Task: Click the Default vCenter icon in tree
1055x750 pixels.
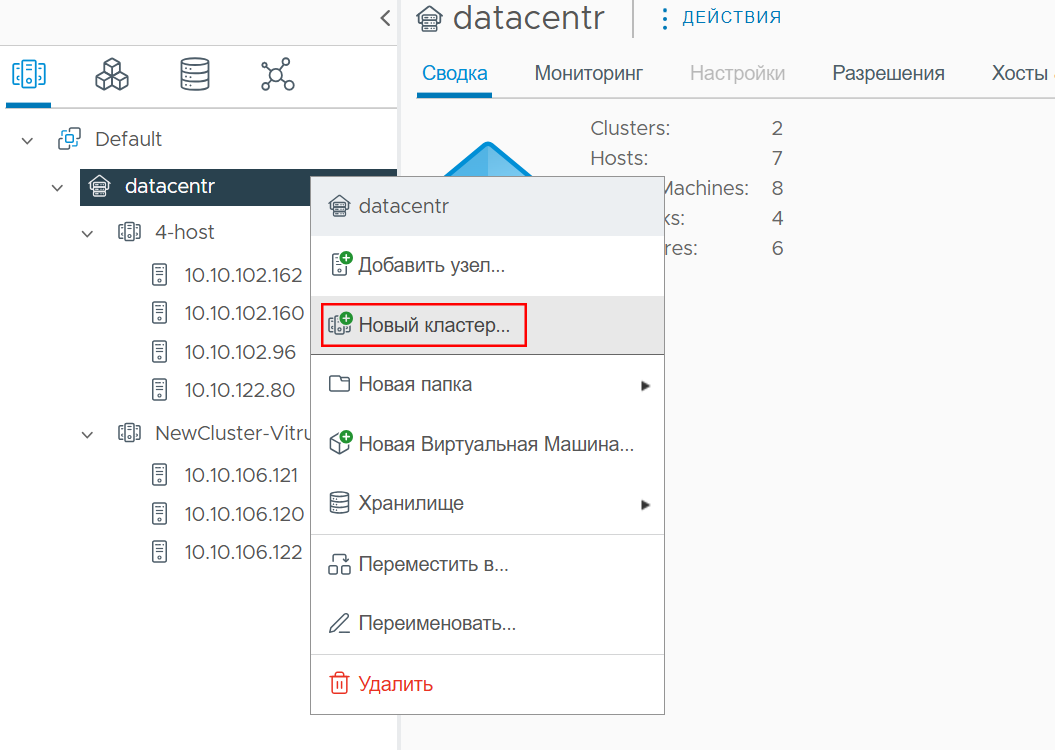Action: click(69, 139)
